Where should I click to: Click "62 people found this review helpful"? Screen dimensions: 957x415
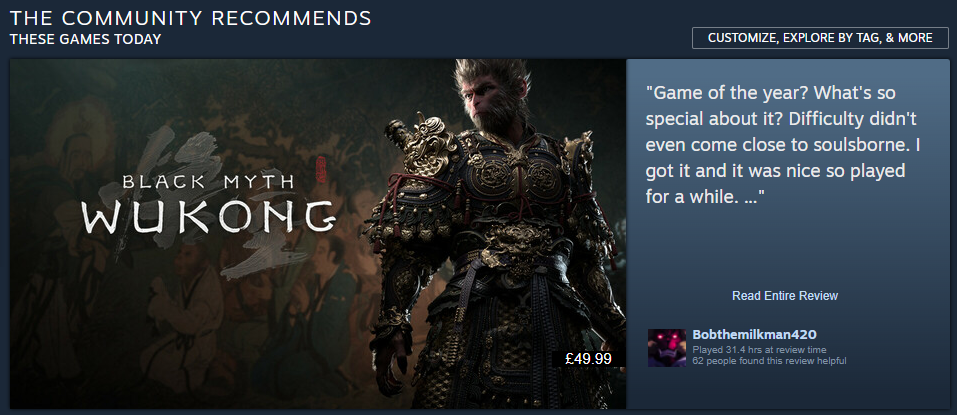[x=769, y=361]
